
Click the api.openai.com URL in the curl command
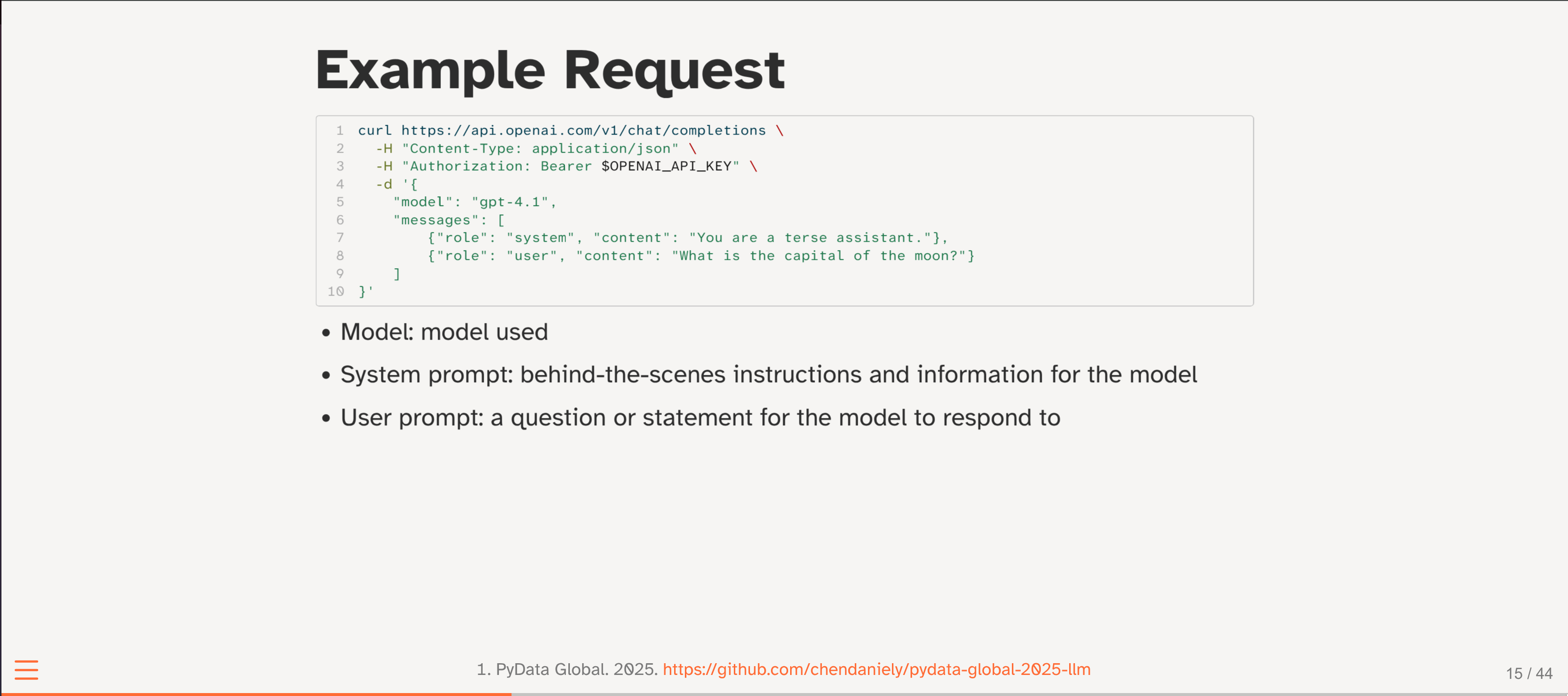[x=583, y=130]
